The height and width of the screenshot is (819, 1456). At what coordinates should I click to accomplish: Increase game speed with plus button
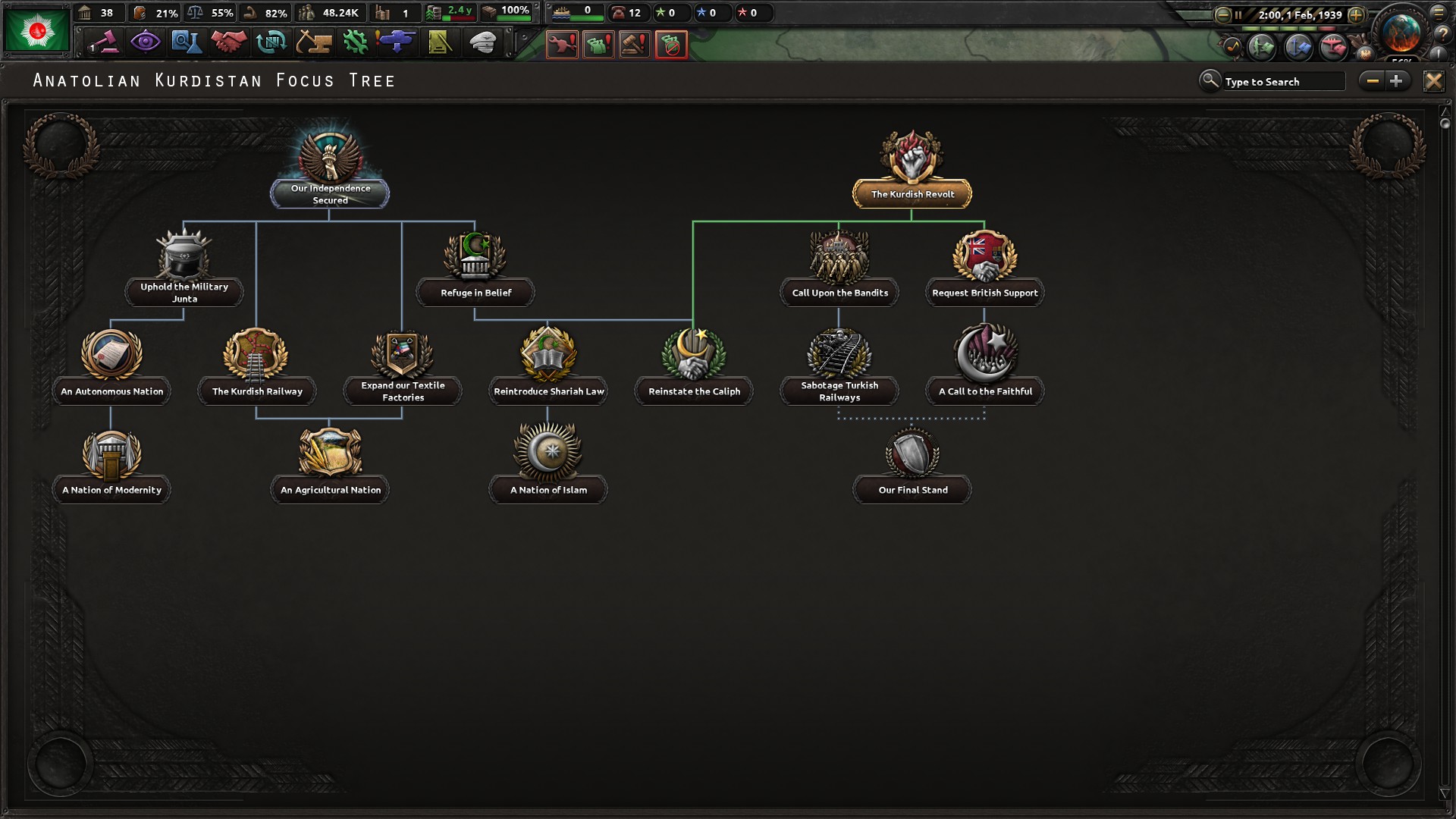point(1357,14)
